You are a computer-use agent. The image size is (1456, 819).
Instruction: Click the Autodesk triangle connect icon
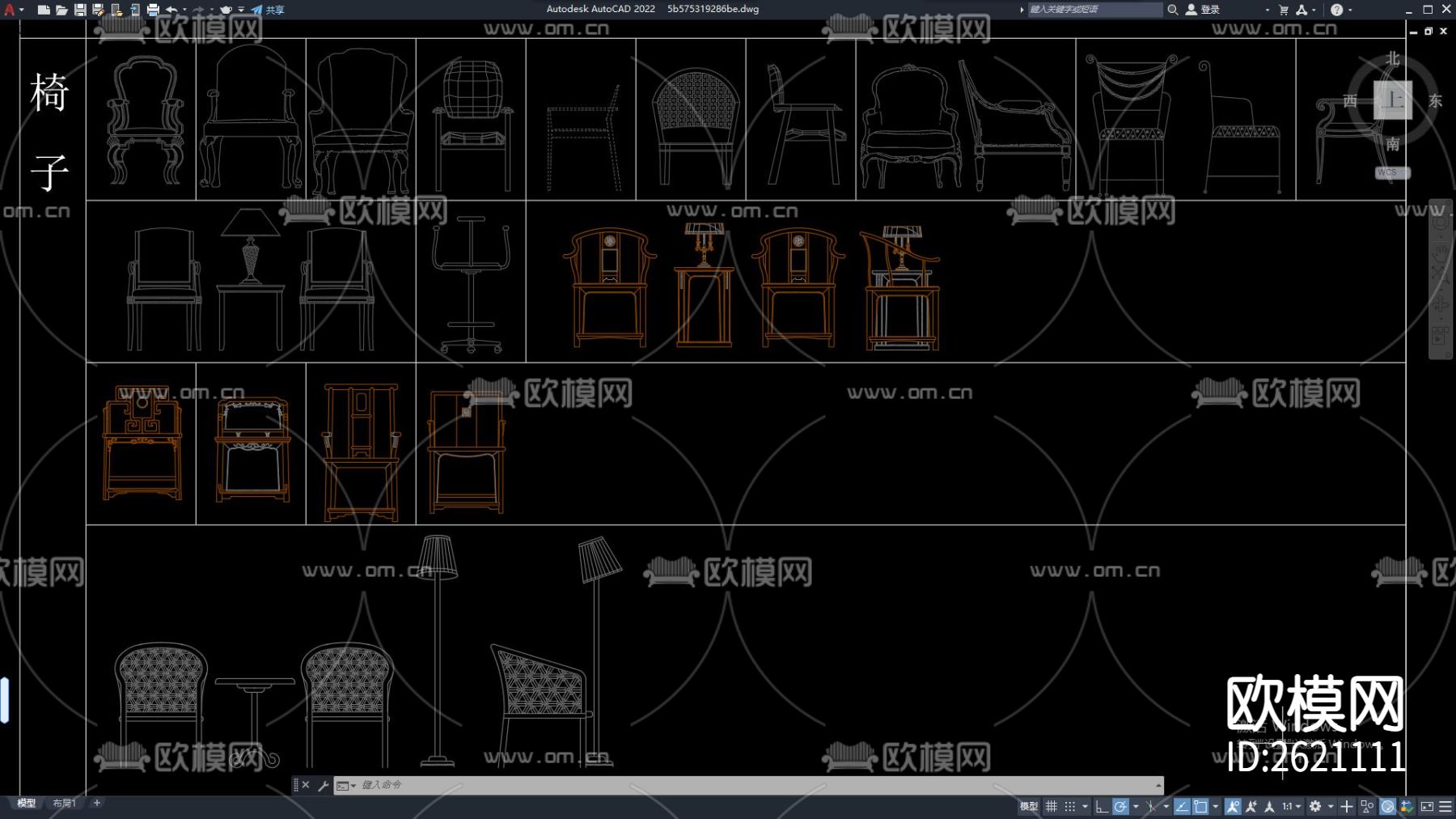pos(1302,10)
